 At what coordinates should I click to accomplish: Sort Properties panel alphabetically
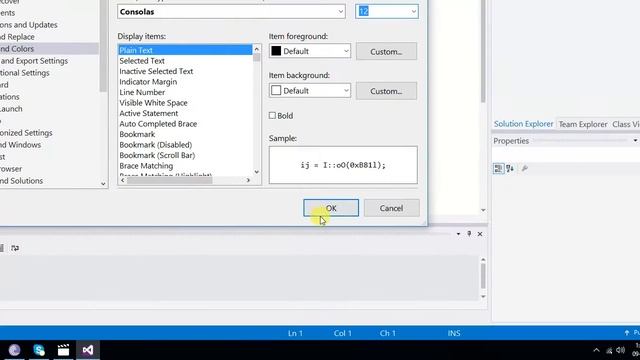510,168
